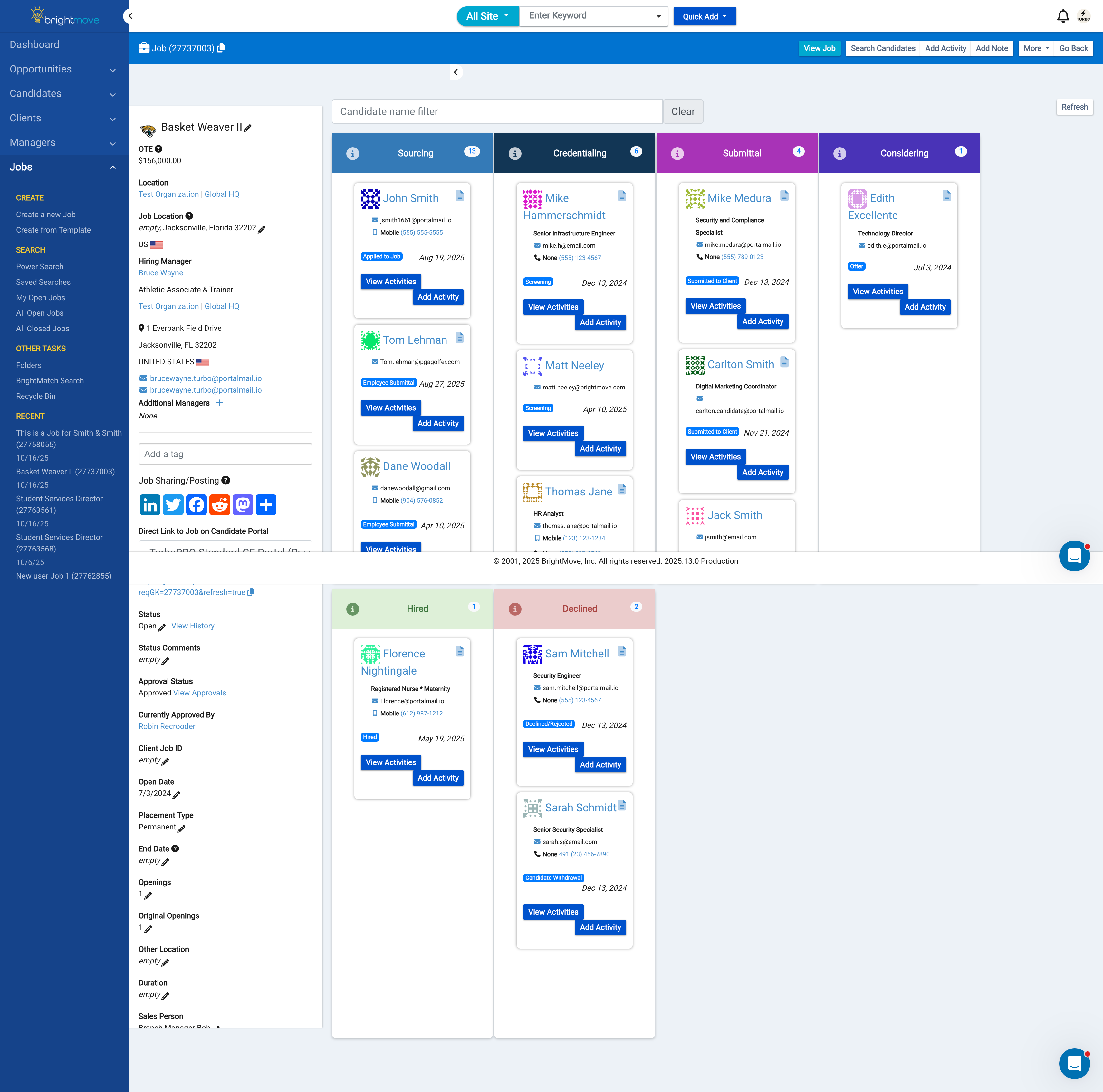Share job via Reddit icon
Image resolution: width=1103 pixels, height=1092 pixels.
point(220,505)
